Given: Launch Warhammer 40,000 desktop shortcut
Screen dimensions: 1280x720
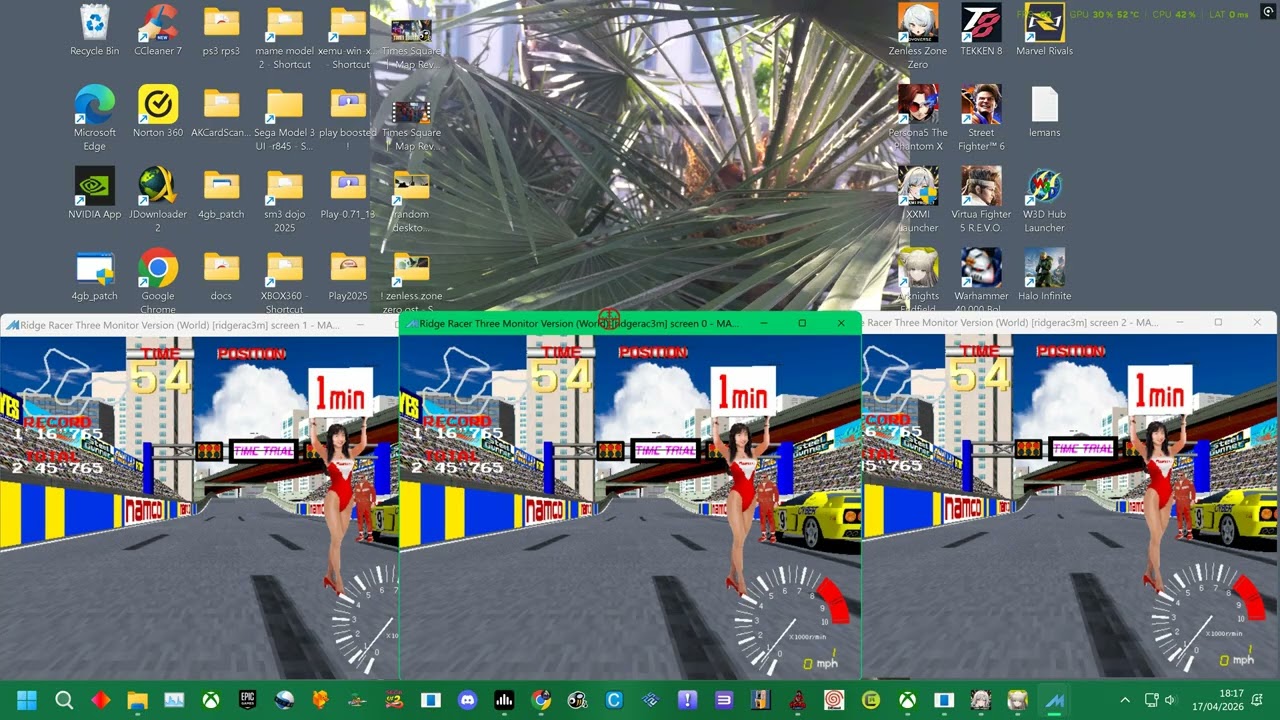Looking at the screenshot, I should click(981, 281).
